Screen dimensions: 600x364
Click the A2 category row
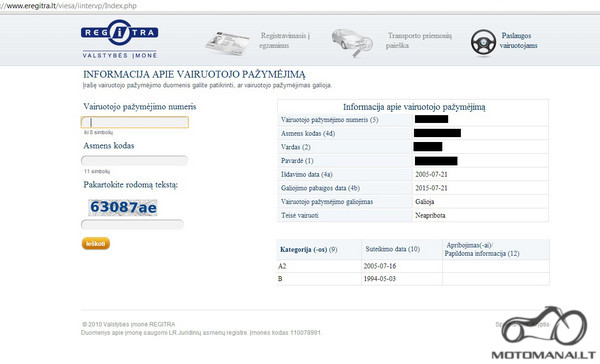pyautogui.click(x=413, y=266)
